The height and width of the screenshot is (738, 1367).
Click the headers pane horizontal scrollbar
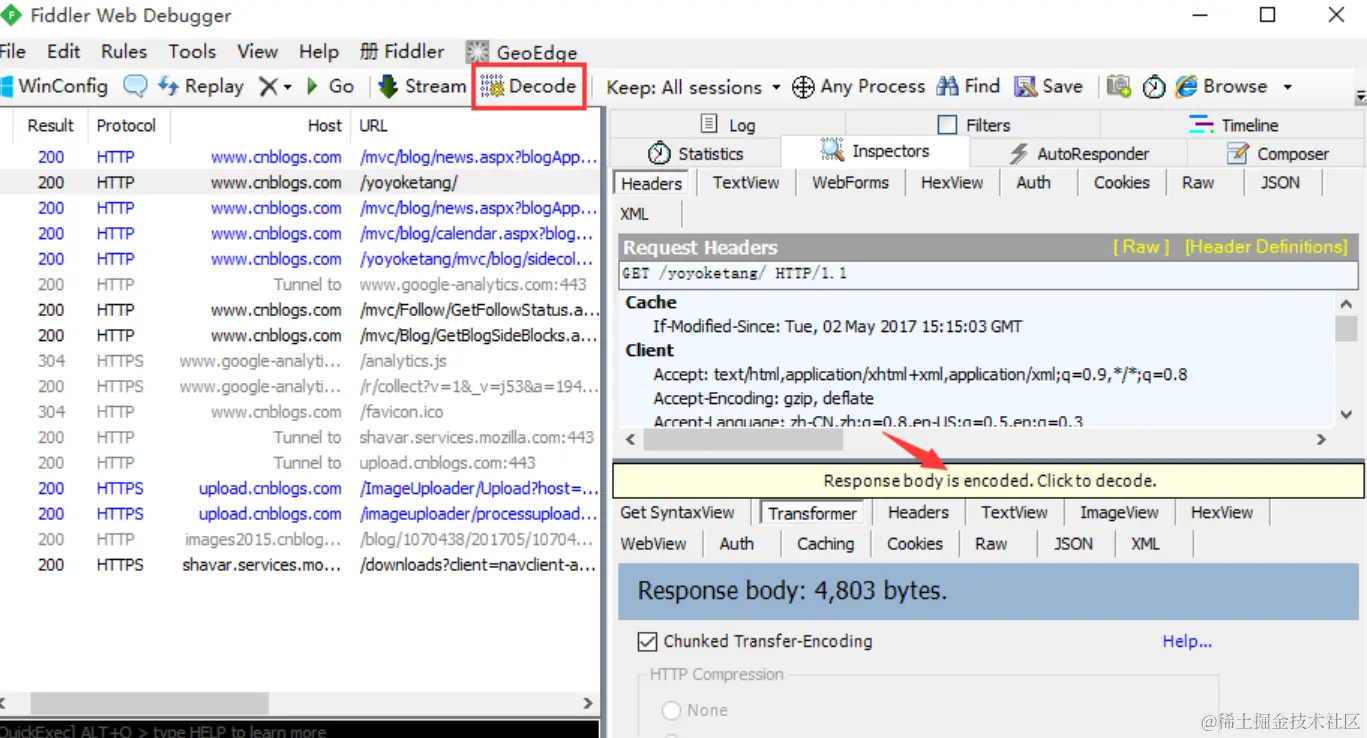743,439
